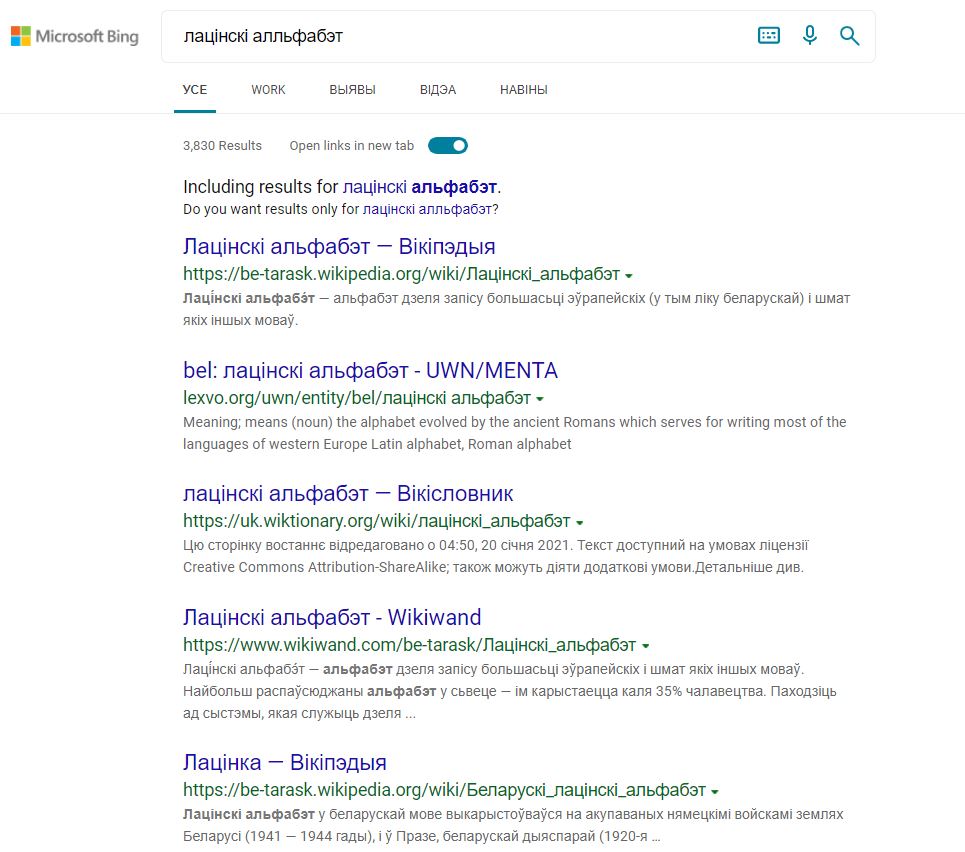Open the chevron next to the lexvo.org URL
The width and height of the screenshot is (965, 852).
539,397
